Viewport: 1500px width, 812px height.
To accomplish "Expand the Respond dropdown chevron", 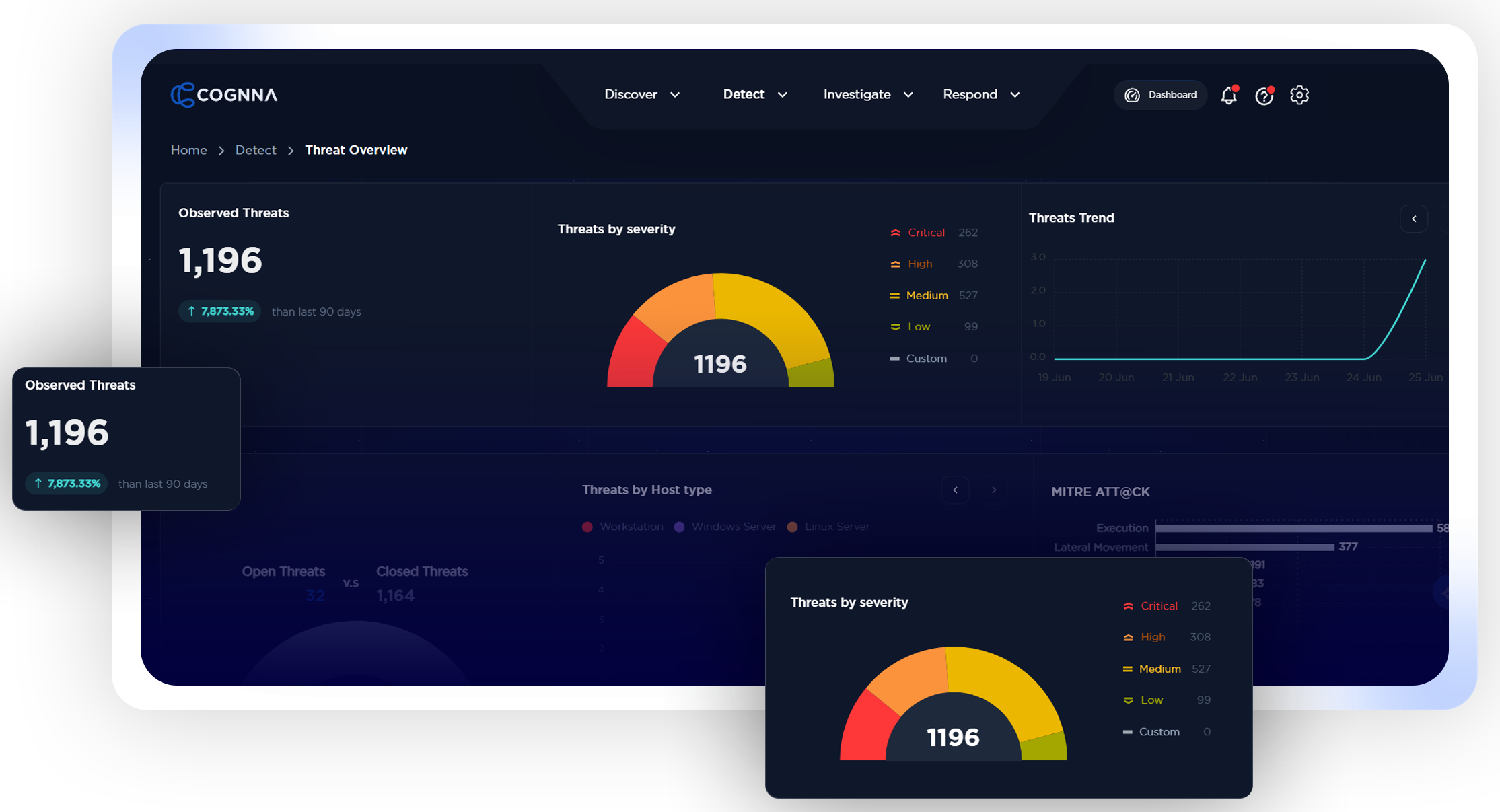I will click(x=1015, y=95).
